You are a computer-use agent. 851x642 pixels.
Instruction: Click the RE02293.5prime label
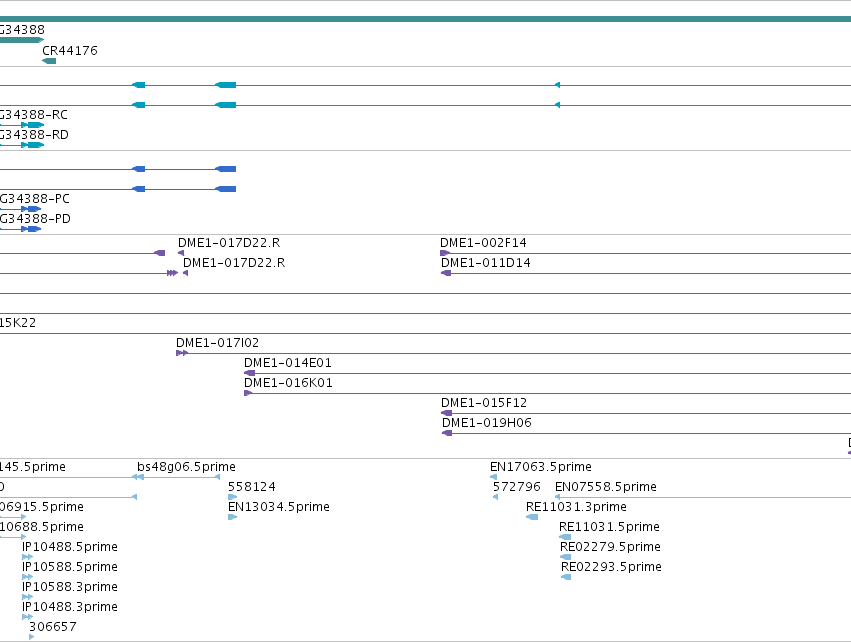point(611,567)
